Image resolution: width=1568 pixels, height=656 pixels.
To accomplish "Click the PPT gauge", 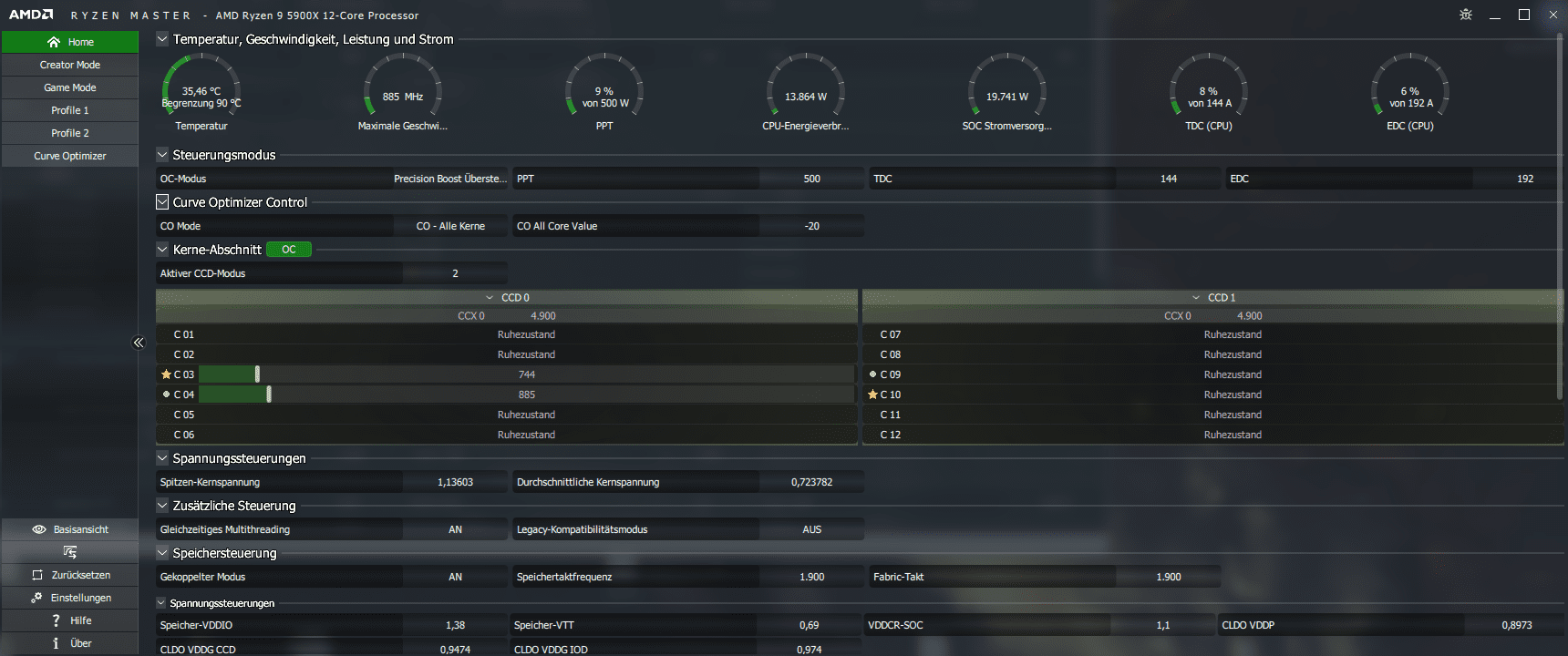I will pos(604,92).
